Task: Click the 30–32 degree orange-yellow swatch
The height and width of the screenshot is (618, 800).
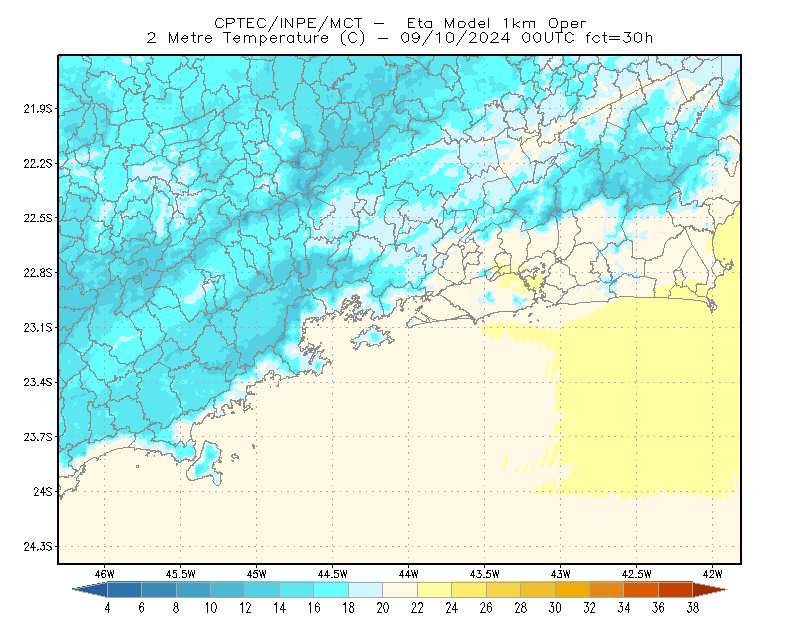Action: [x=572, y=590]
